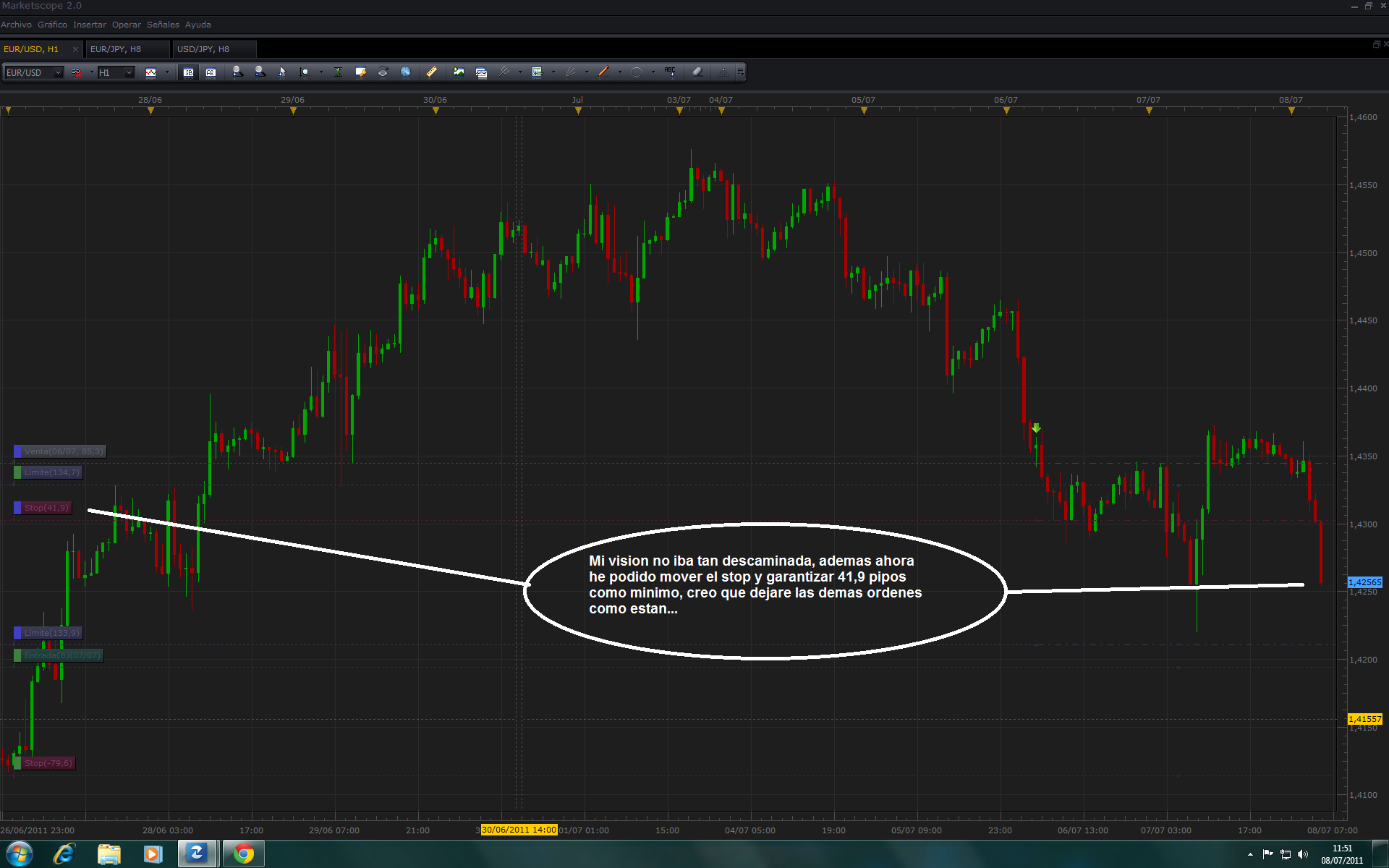The width and height of the screenshot is (1389, 868).
Task: Toggle the first chart display mode button
Action: click(x=188, y=72)
